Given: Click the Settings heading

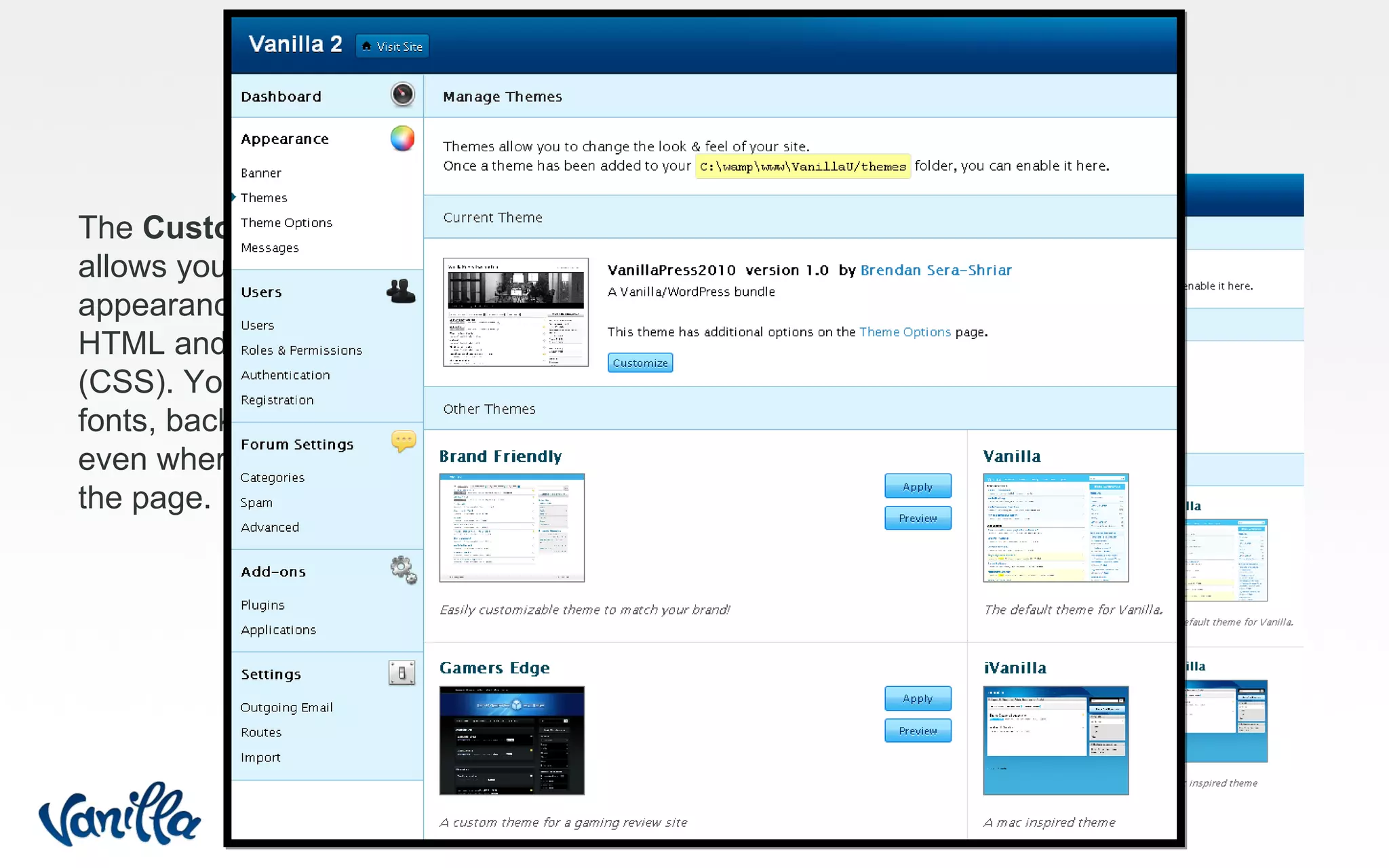Looking at the screenshot, I should (271, 674).
